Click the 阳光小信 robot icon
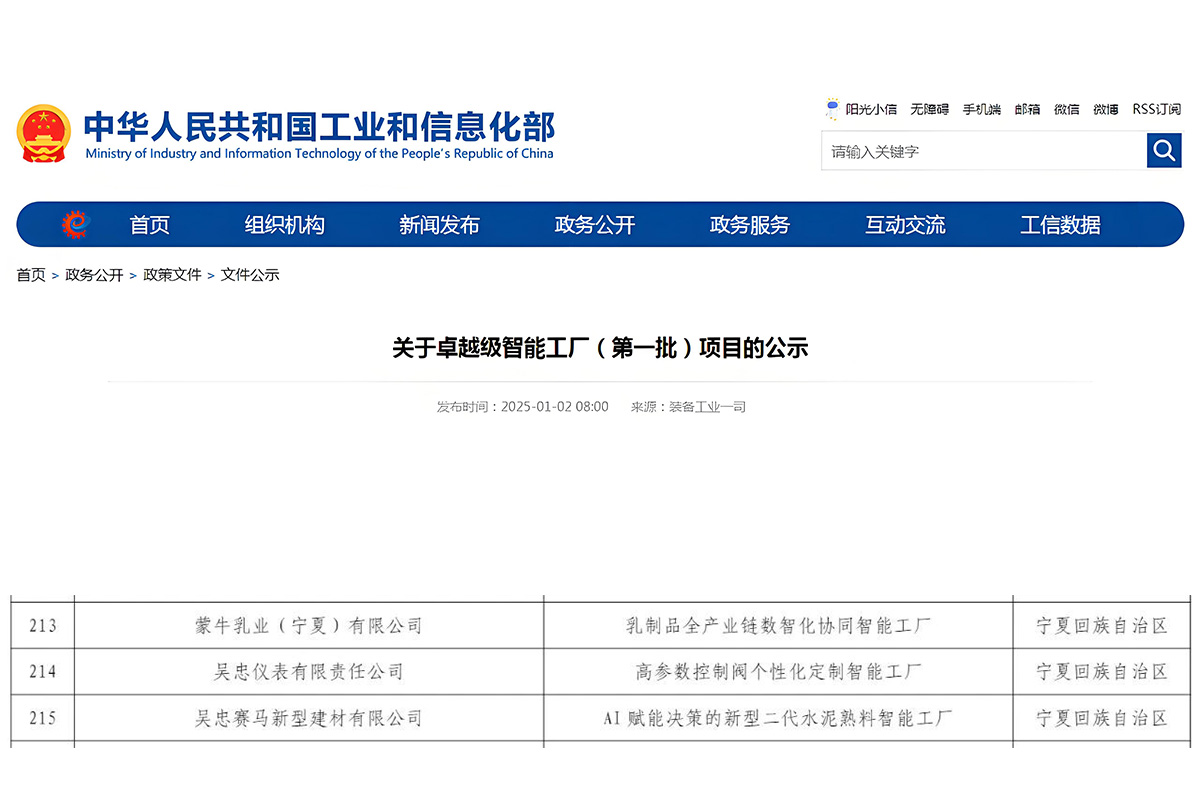The height and width of the screenshot is (800, 1200). point(832,109)
